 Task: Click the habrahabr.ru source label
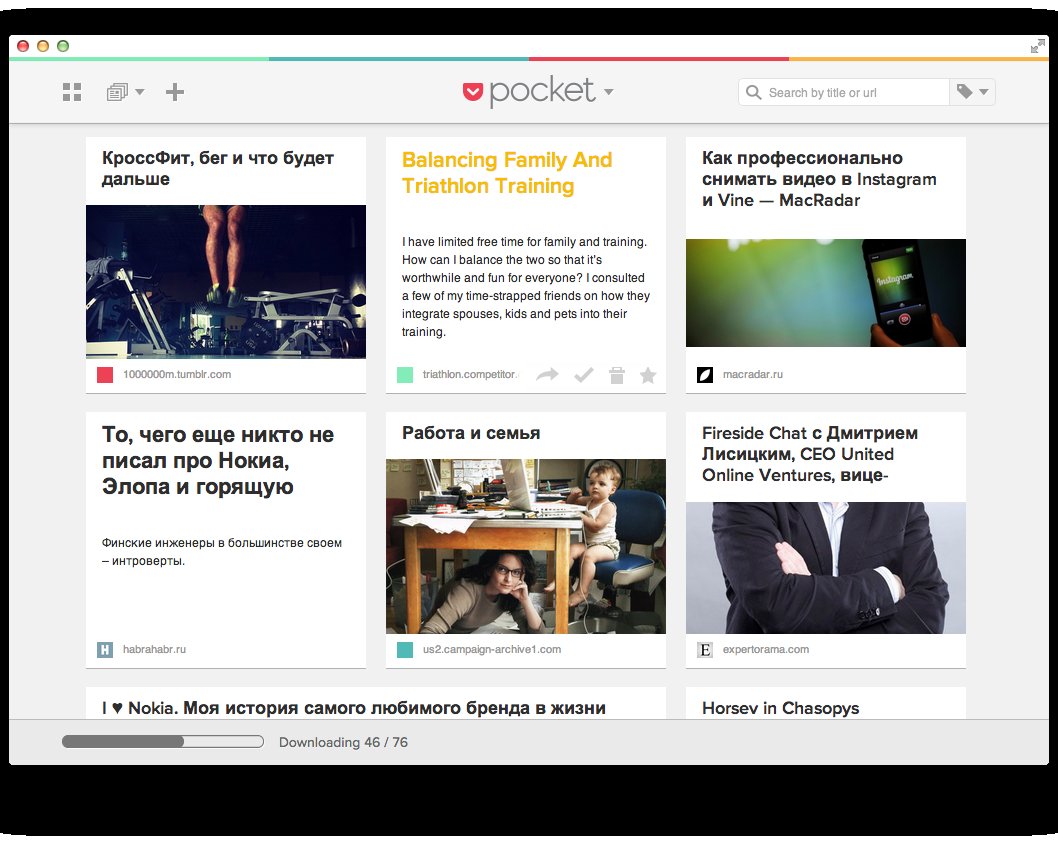coord(155,650)
